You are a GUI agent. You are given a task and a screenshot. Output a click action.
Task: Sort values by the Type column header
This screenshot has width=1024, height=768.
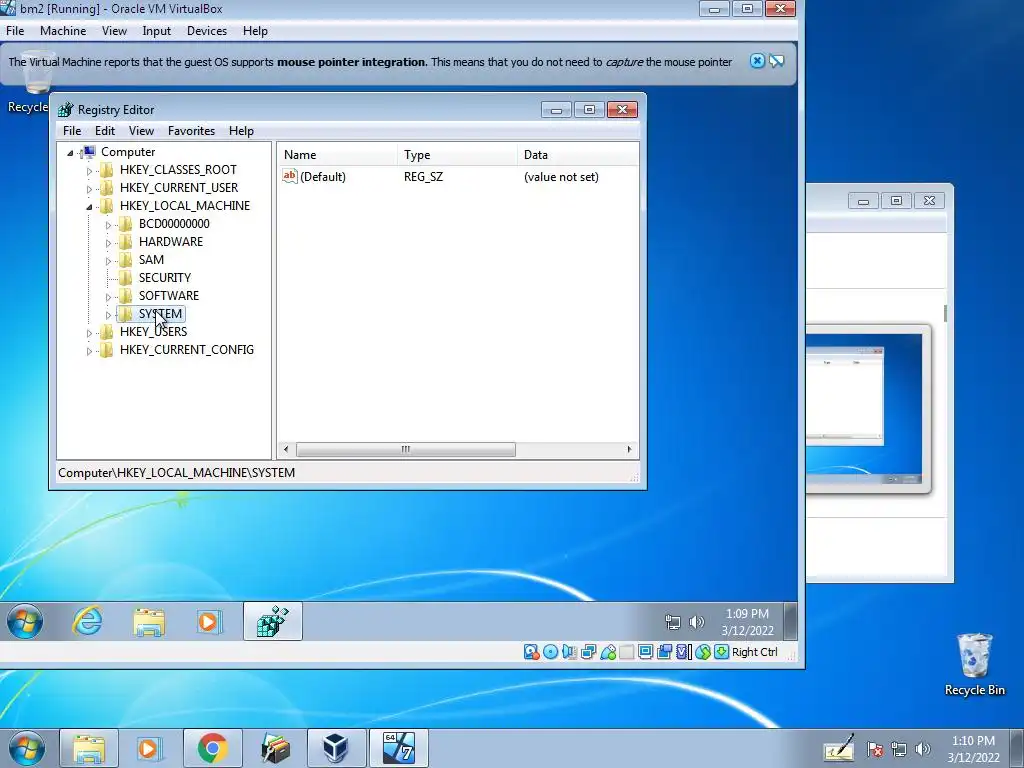click(456, 155)
